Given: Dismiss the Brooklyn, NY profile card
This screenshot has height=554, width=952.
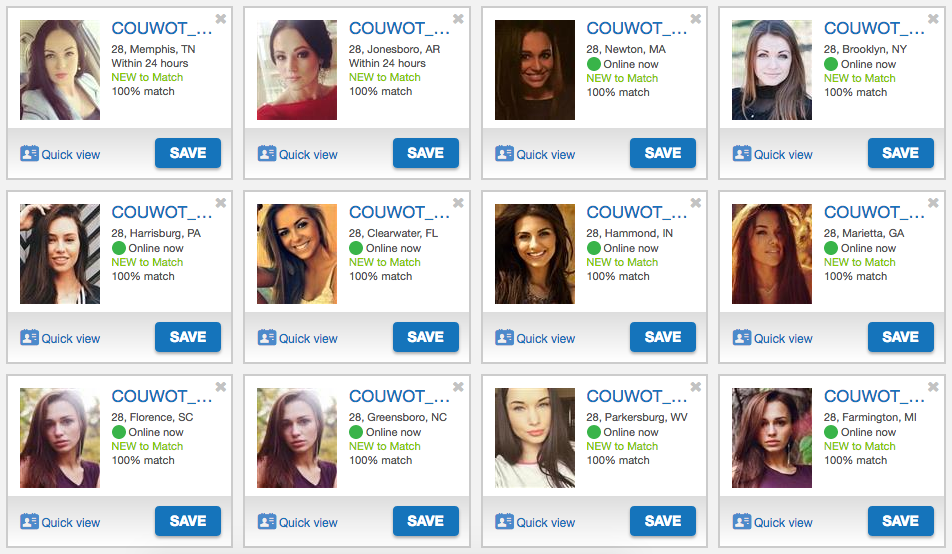Looking at the screenshot, I should [933, 19].
